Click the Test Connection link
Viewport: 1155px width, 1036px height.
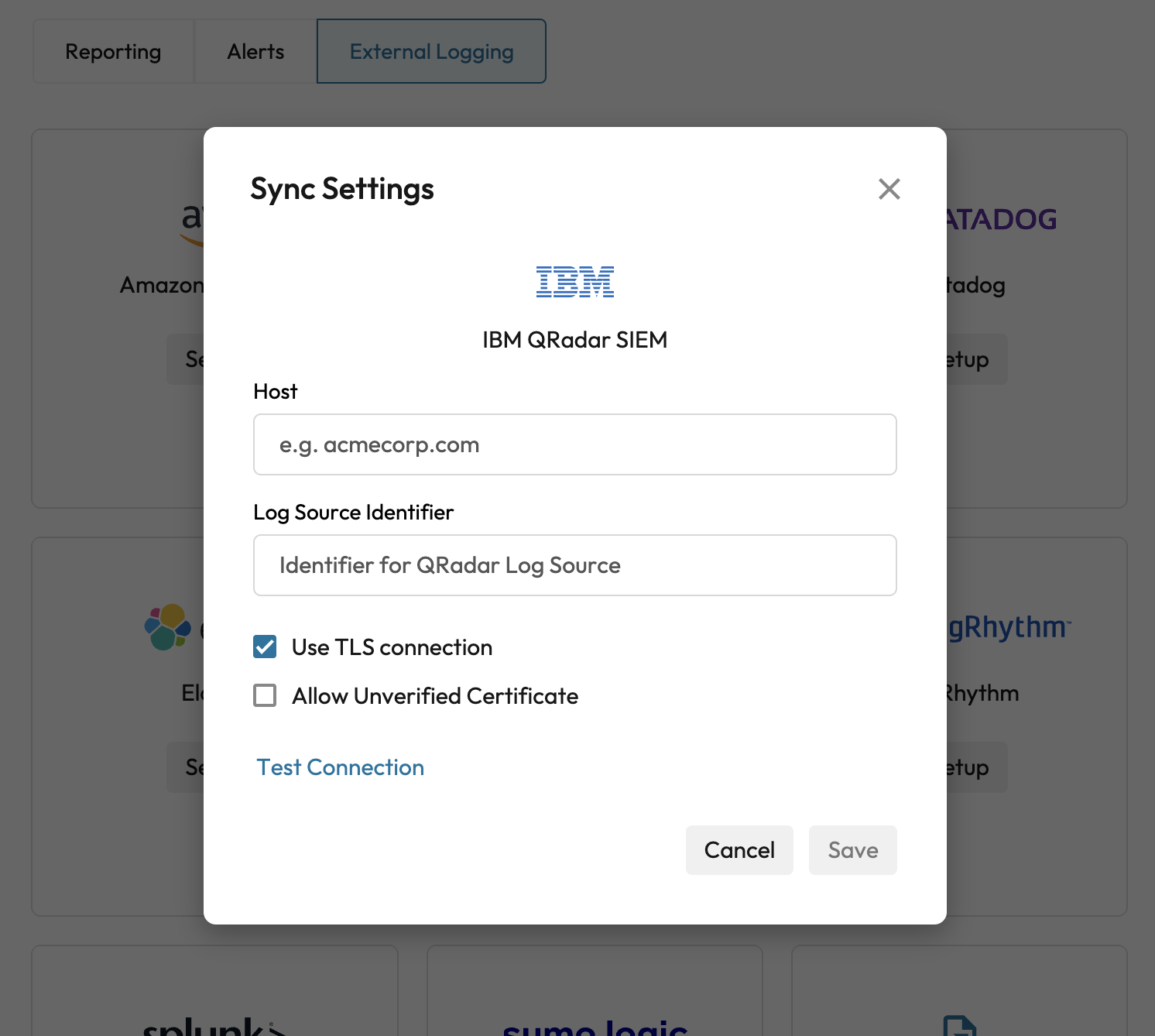341,767
